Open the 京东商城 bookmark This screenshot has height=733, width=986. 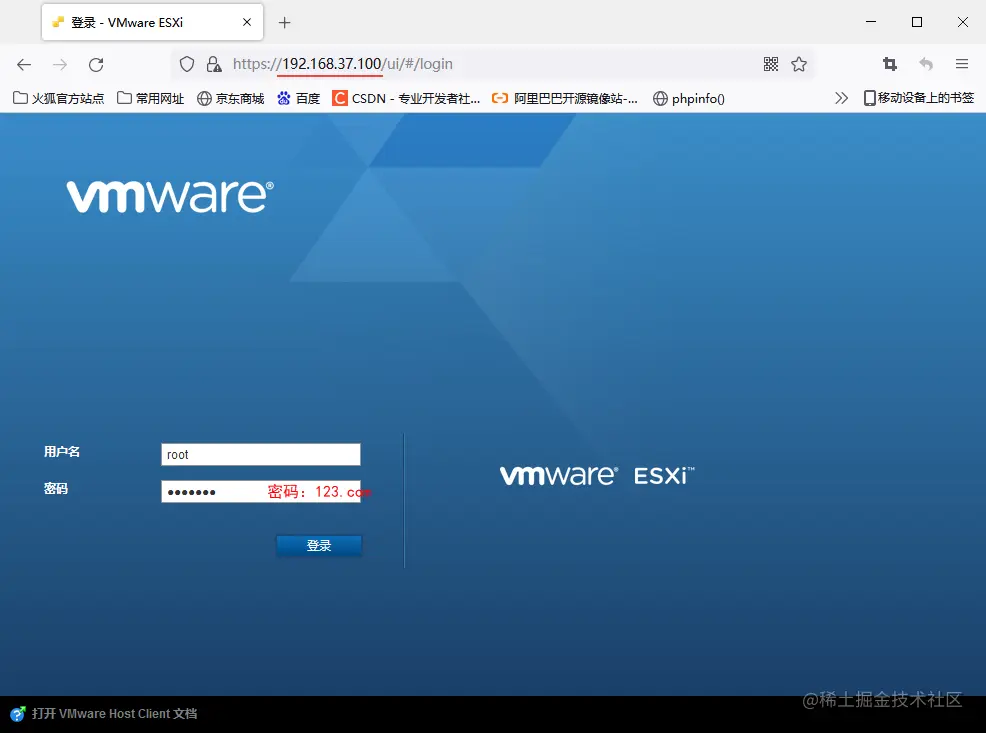231,98
